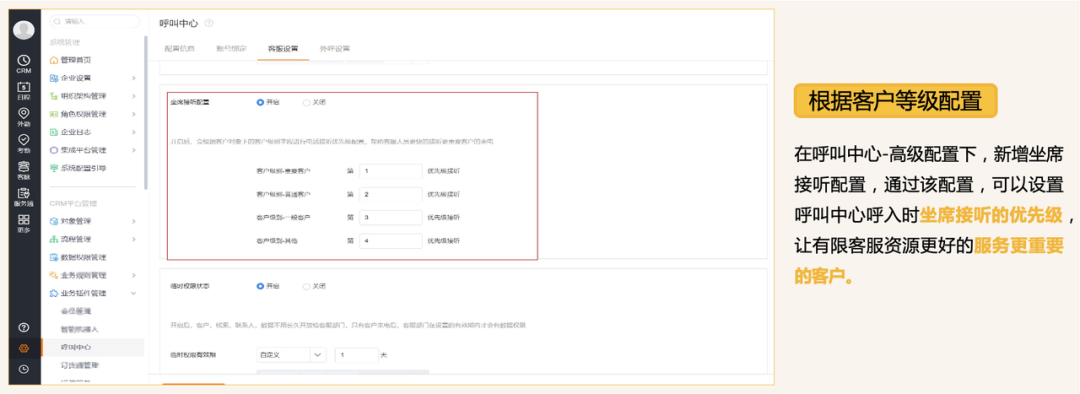Expand the 业务规则管理 chevron
Image resolution: width=1080 pixels, height=394 pixels.
(134, 275)
